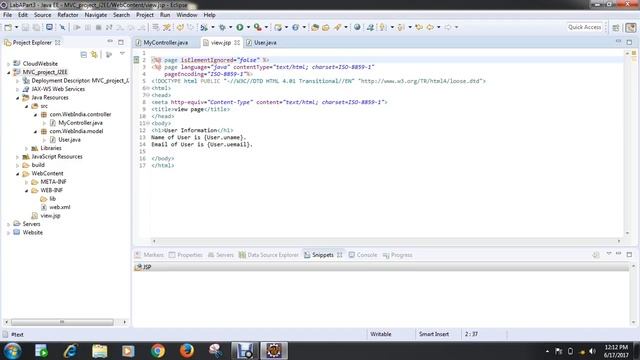This screenshot has width=640, height=360.
Task: Maximize the bottom Snippets panel
Action: coord(629,254)
